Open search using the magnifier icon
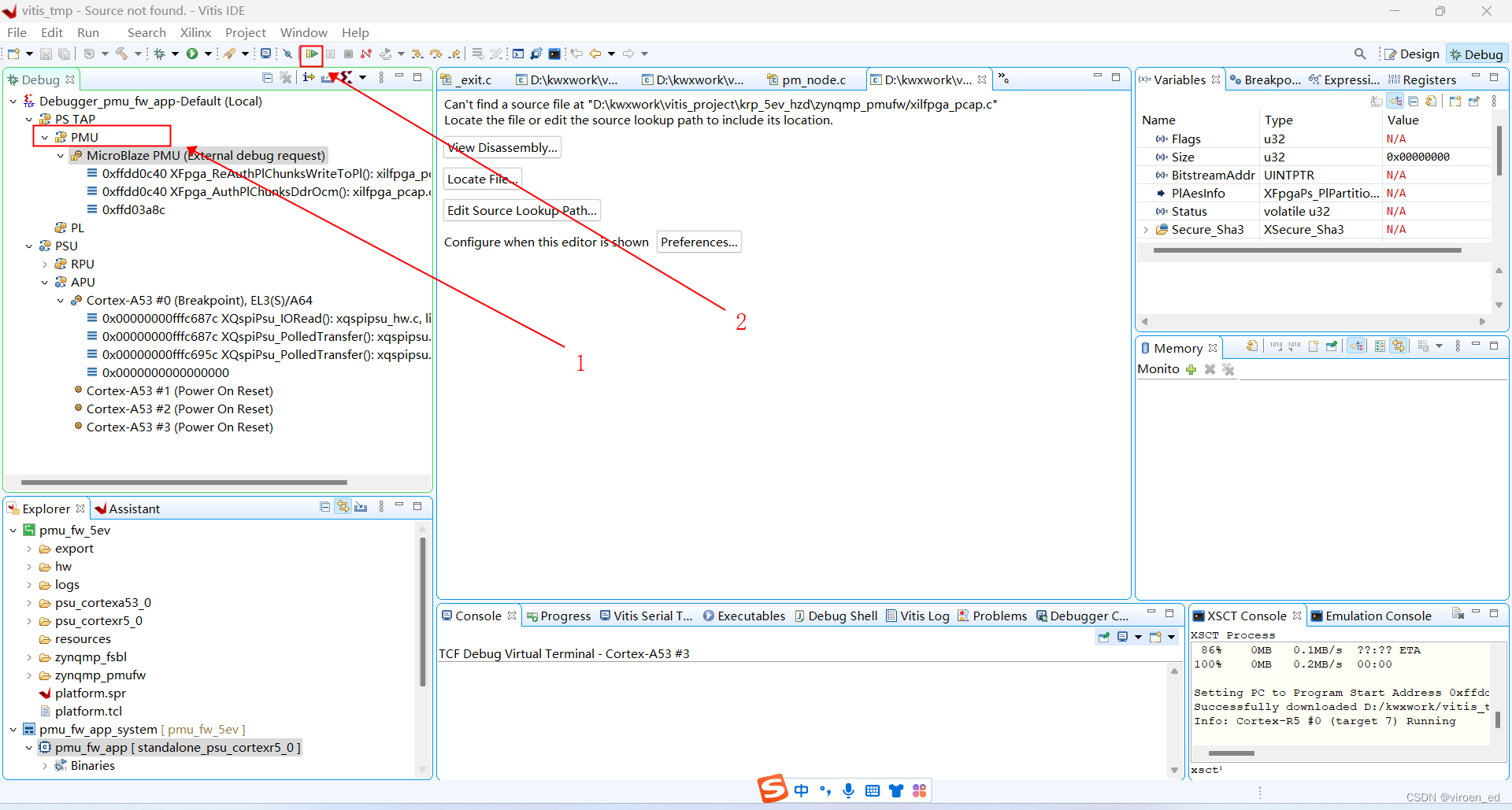 pos(1360,54)
